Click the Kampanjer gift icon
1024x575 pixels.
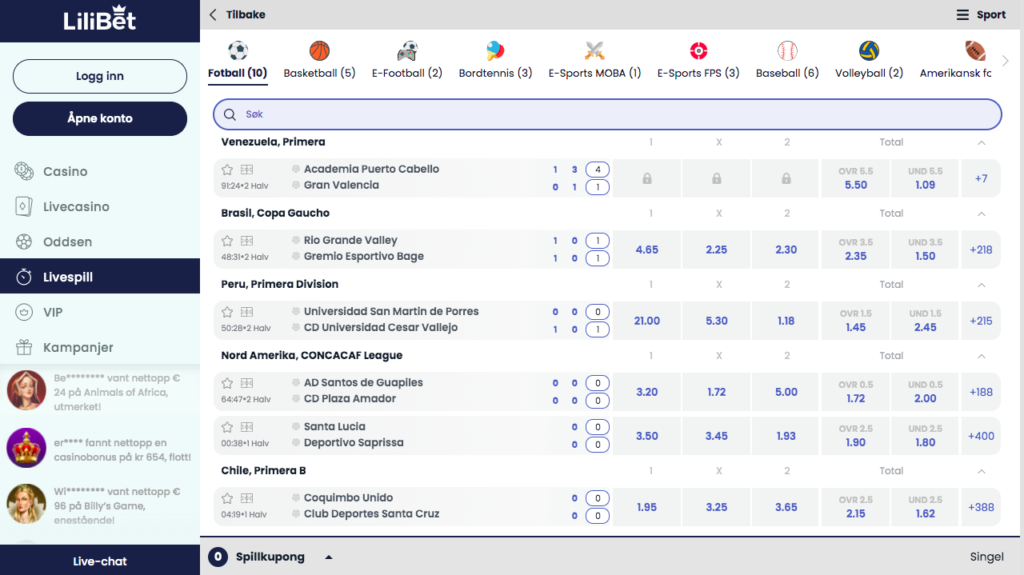tap(24, 347)
